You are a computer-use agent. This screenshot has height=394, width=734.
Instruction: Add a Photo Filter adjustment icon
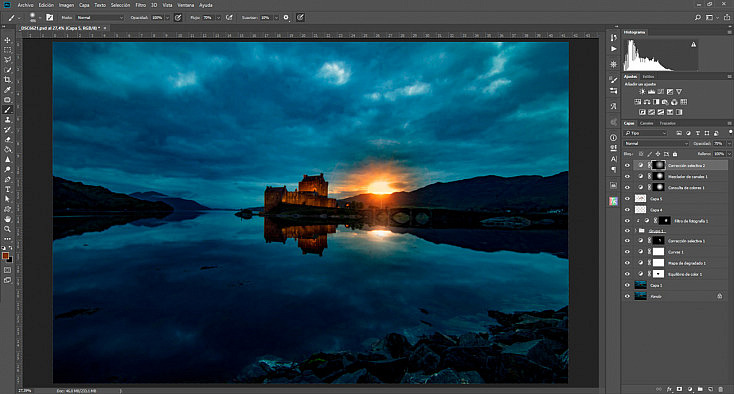coord(665,102)
